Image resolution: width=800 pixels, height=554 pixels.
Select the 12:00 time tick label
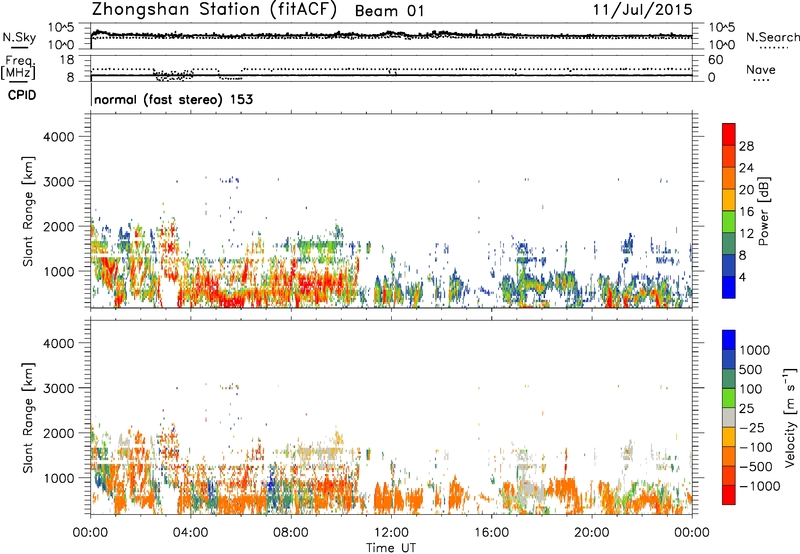(x=391, y=533)
